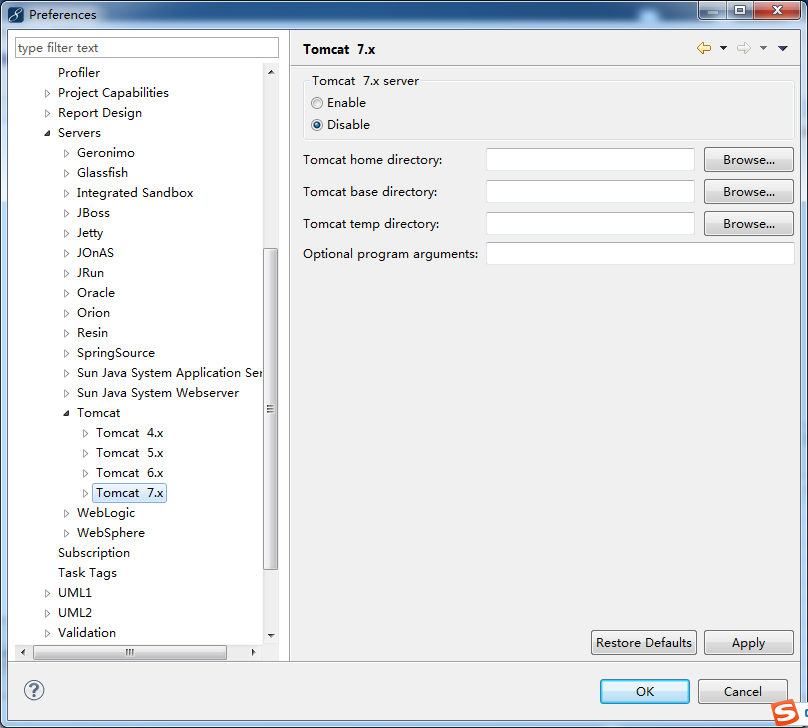Collapse the Servers tree node
Screen dimensions: 808x728
tap(47, 133)
